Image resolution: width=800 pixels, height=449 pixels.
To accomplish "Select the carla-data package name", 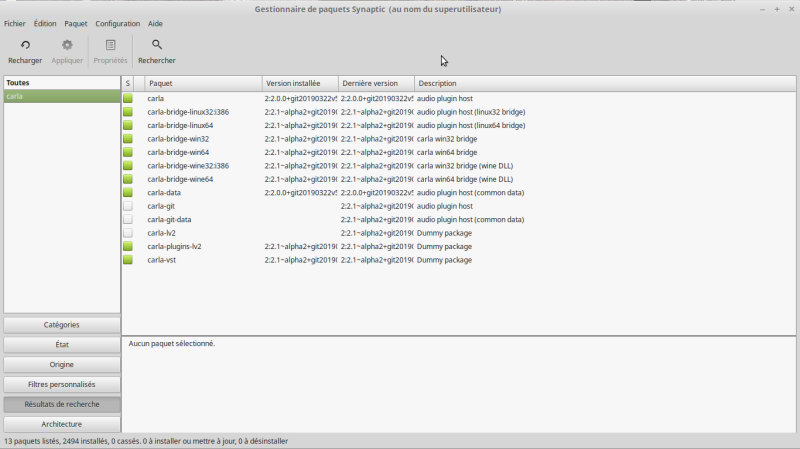I will pos(164,192).
